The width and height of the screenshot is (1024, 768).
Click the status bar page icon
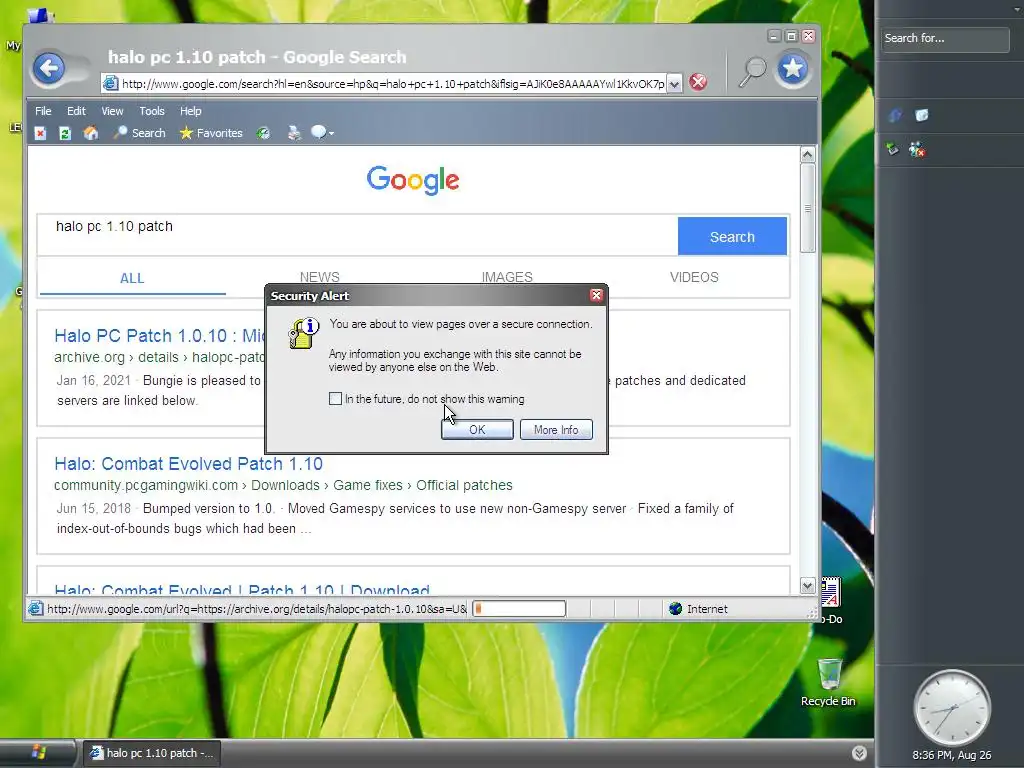click(x=35, y=609)
